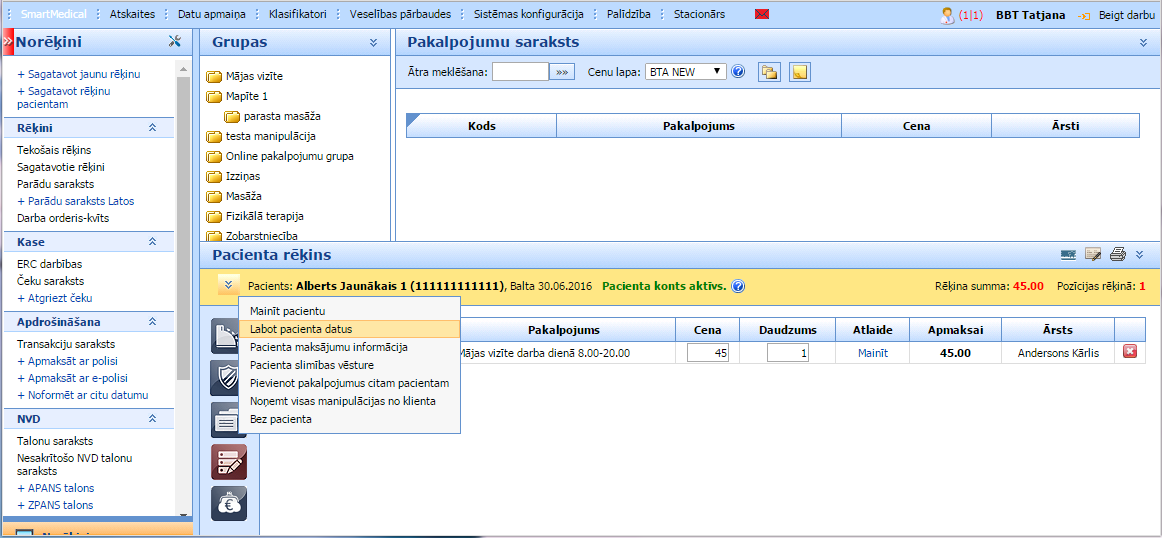Collapse the Rēķini section in sidebar
The height and width of the screenshot is (538, 1162).
coord(153,128)
